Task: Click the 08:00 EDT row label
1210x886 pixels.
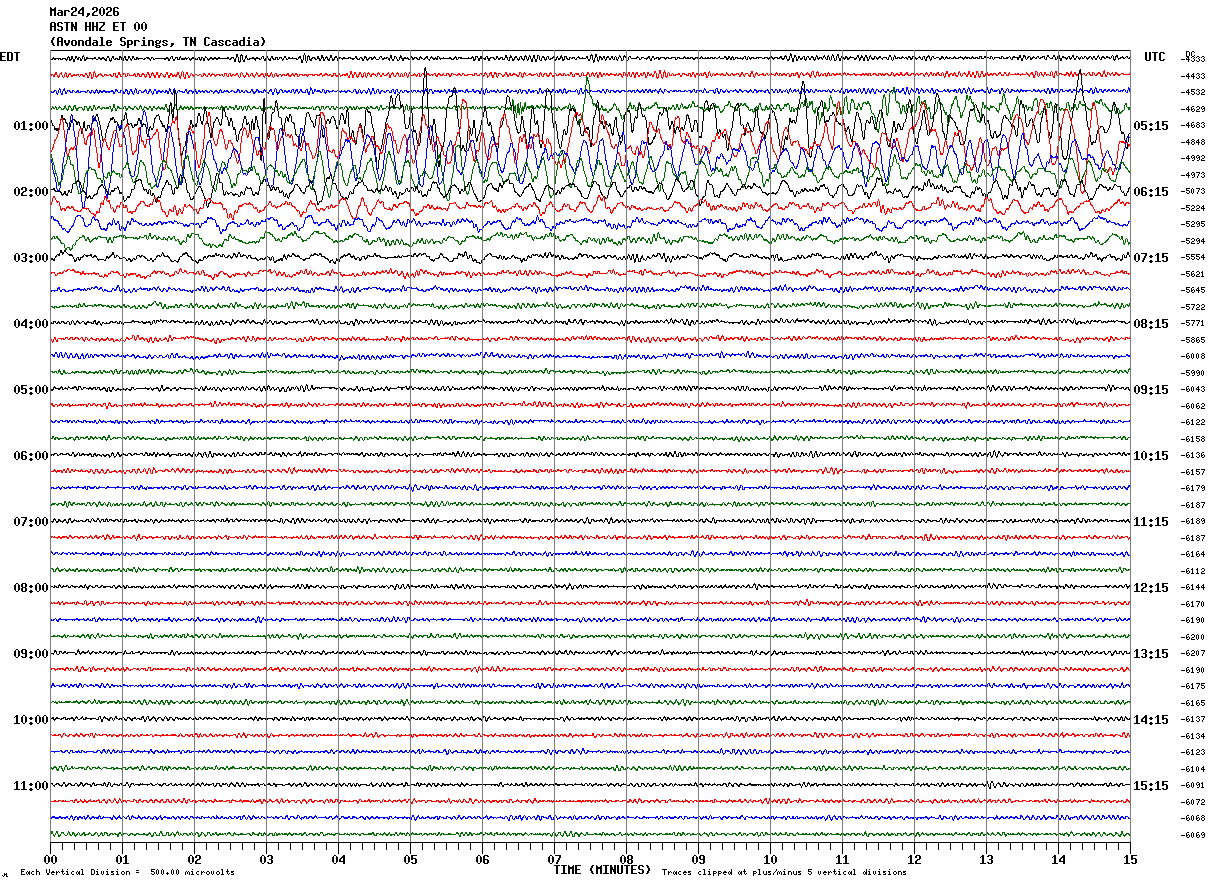Action: [31, 588]
